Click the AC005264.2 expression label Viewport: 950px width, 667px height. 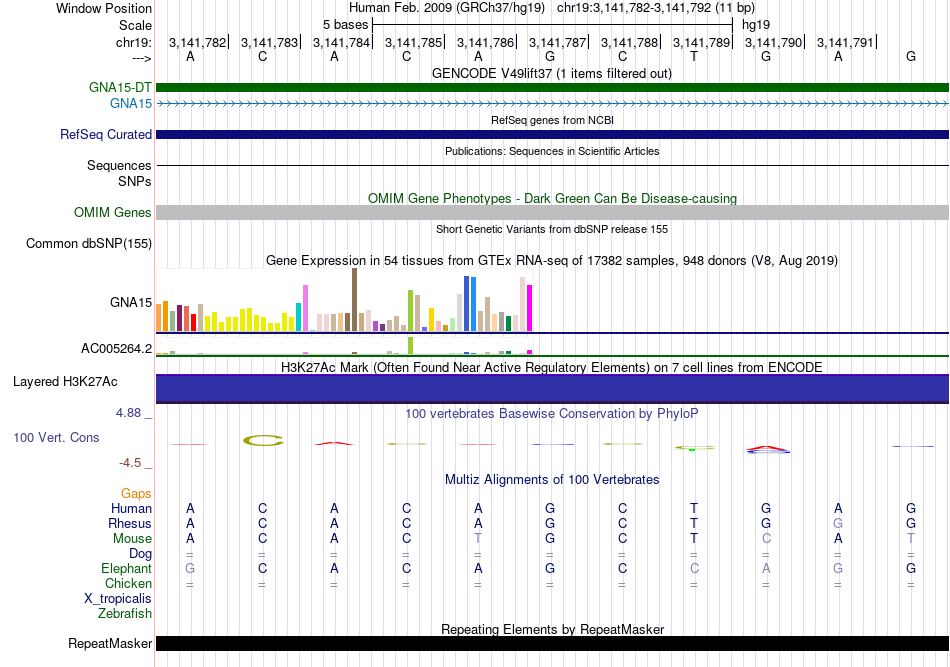[117, 348]
